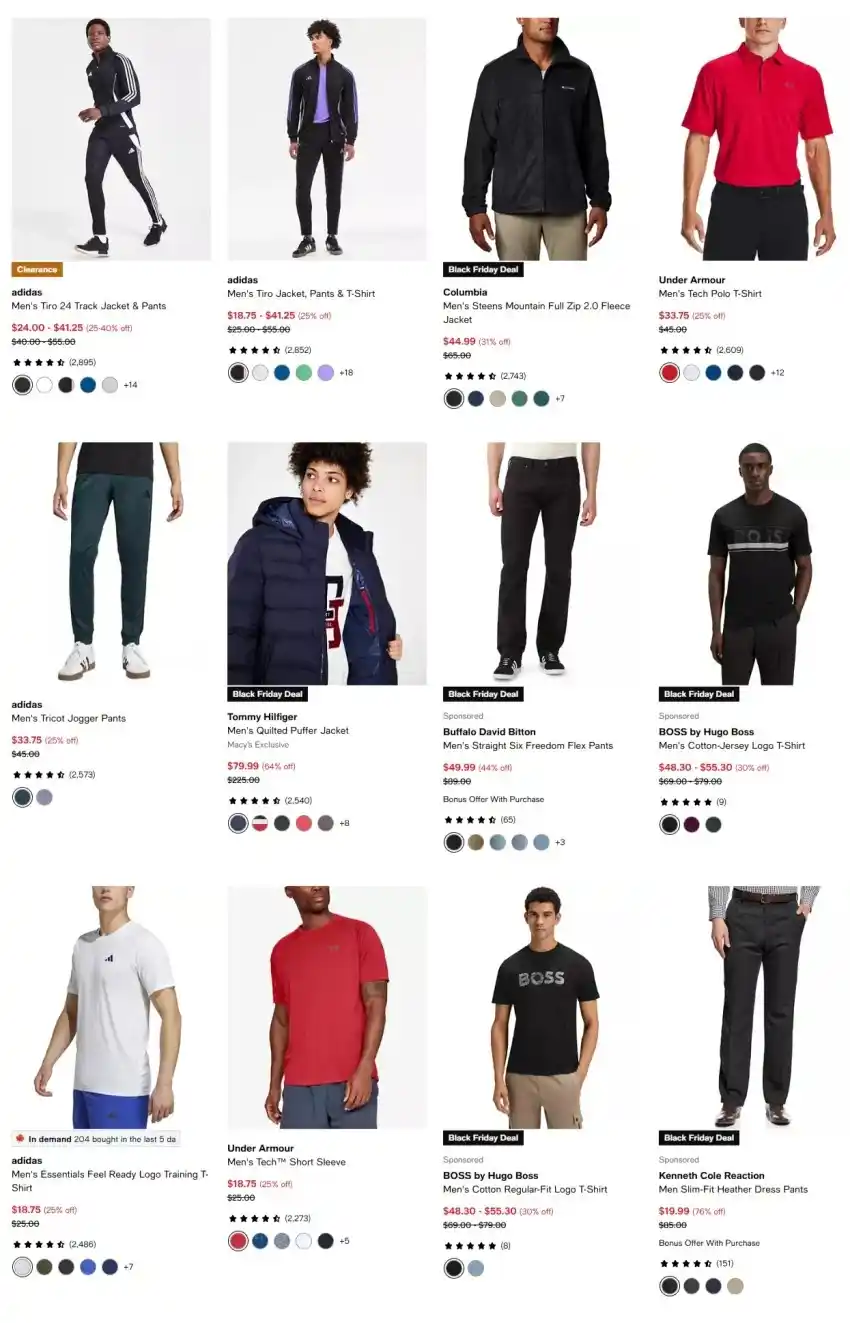Show +14 more colors for Tiro 24 Track Jacket
Screen dimensions: 850x1323
(x=130, y=385)
